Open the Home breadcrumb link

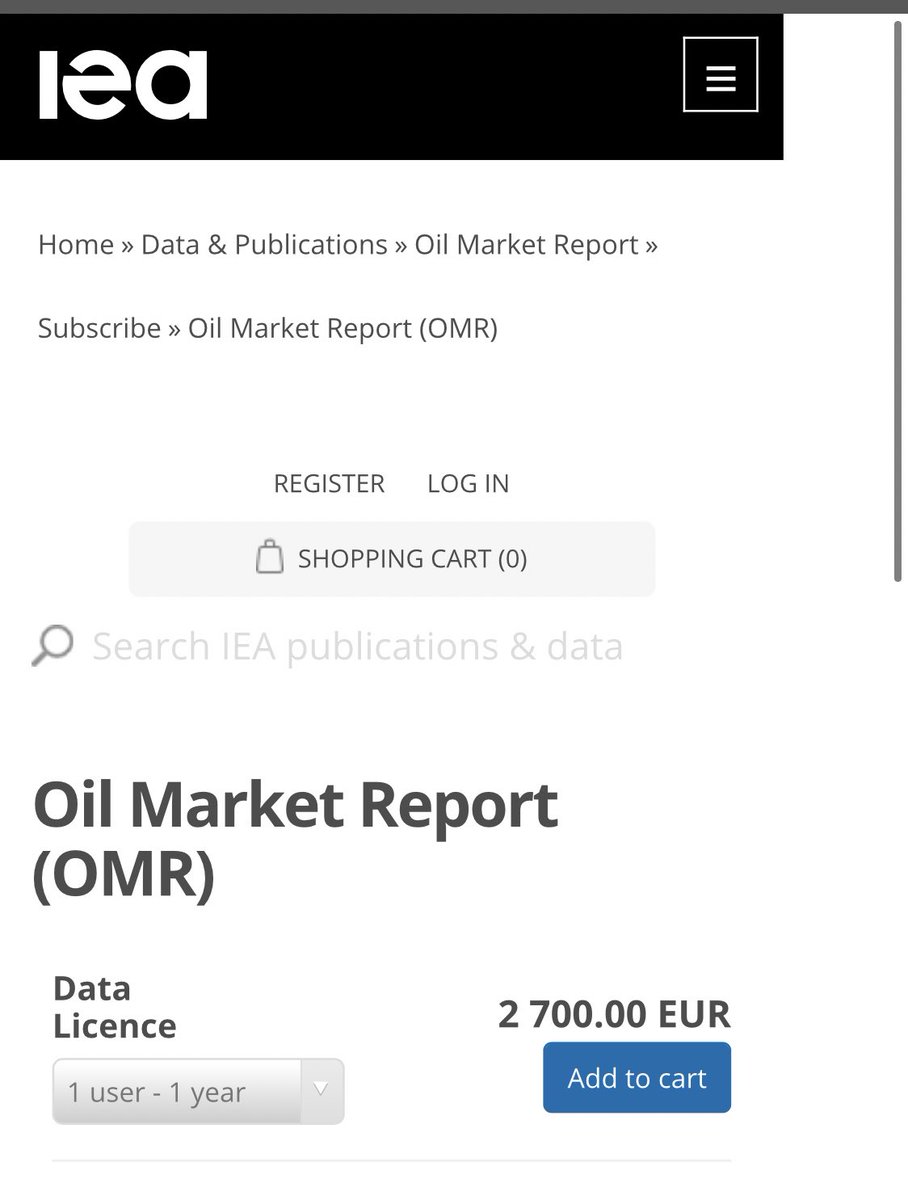click(x=76, y=245)
